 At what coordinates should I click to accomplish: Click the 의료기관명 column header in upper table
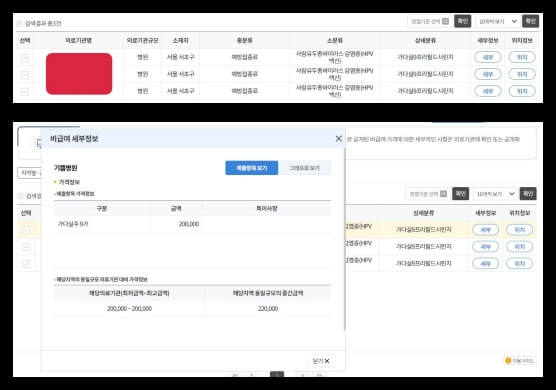(79, 40)
